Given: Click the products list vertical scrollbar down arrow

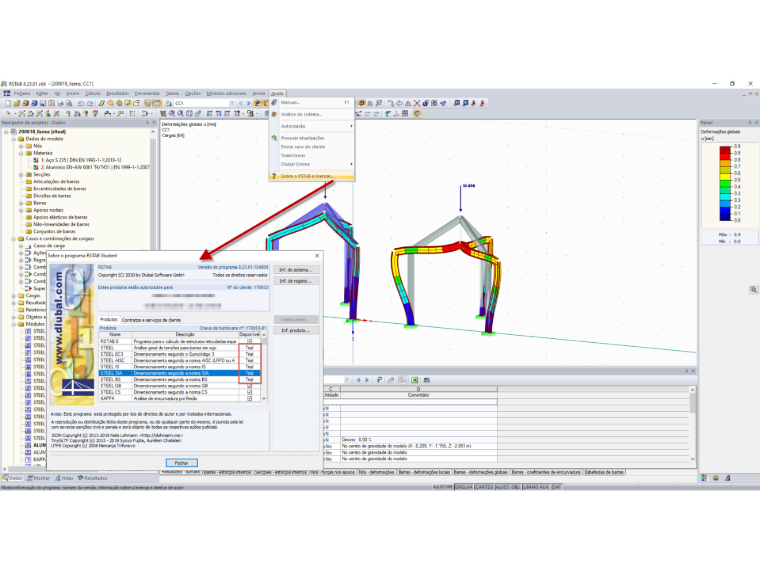Looking at the screenshot, I should tap(264, 398).
